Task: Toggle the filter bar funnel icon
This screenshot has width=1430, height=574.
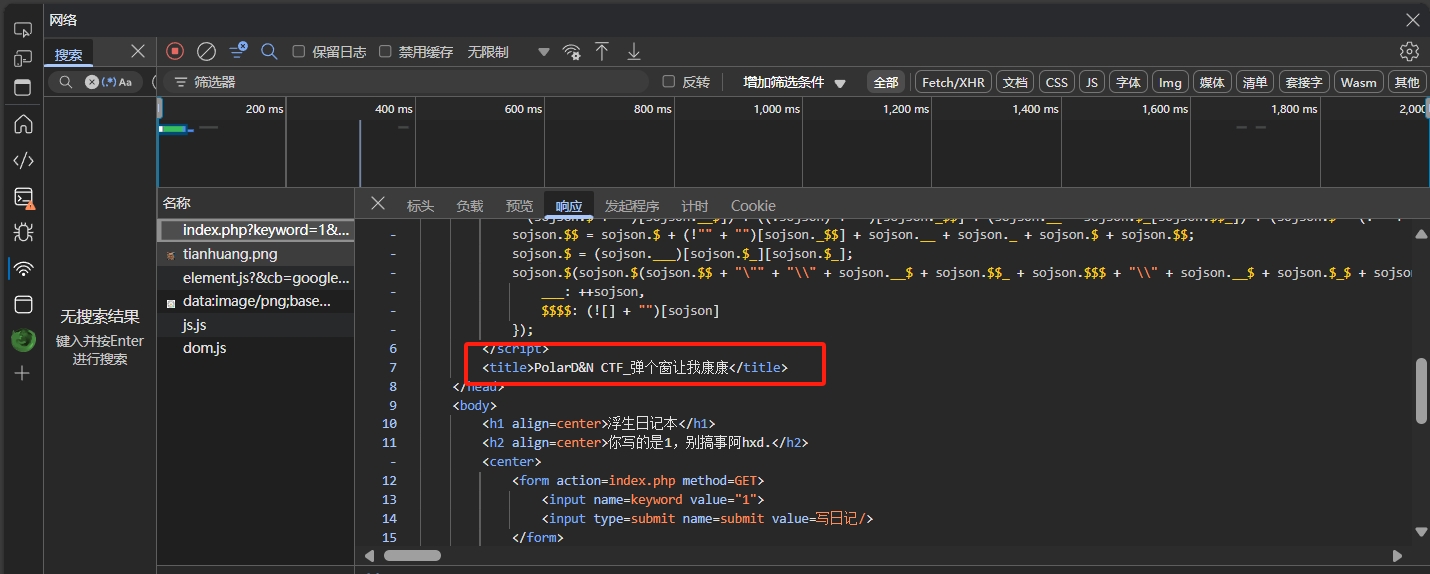Action: click(238, 51)
